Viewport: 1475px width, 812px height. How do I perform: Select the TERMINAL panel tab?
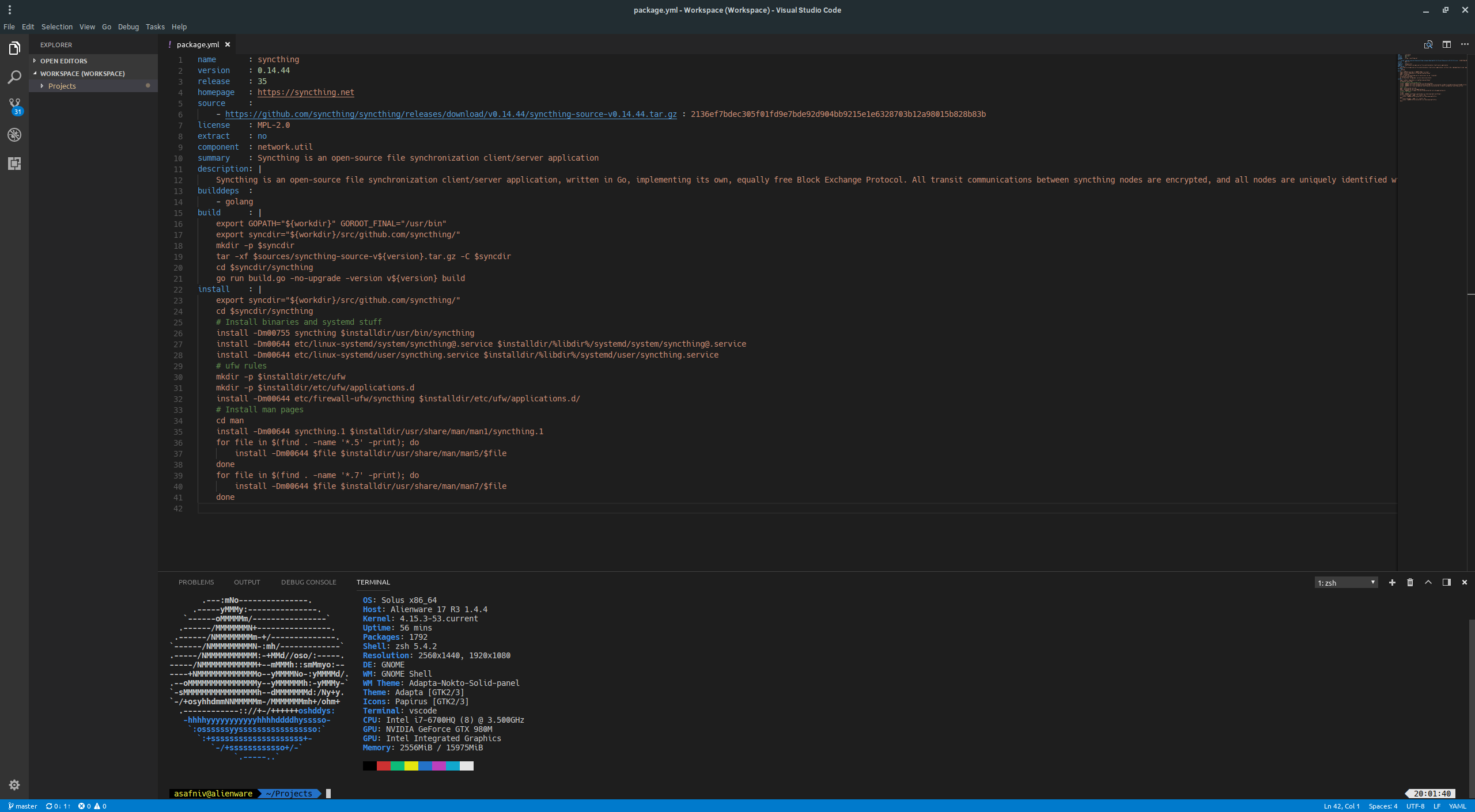tap(373, 582)
